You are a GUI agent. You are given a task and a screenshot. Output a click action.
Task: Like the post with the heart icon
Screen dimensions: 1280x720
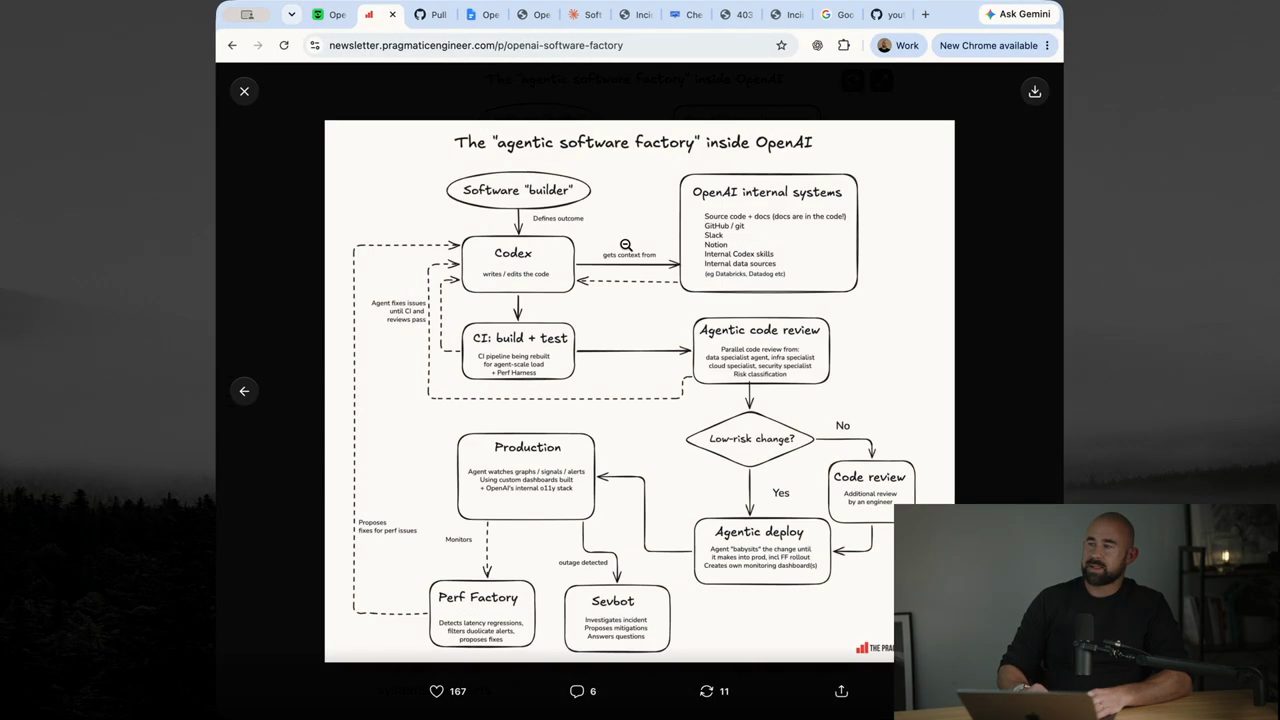(437, 691)
